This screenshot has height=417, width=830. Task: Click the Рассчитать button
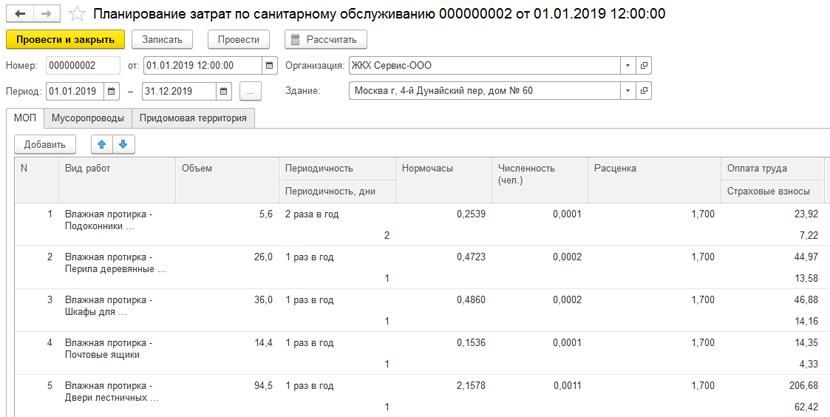pyautogui.click(x=326, y=40)
